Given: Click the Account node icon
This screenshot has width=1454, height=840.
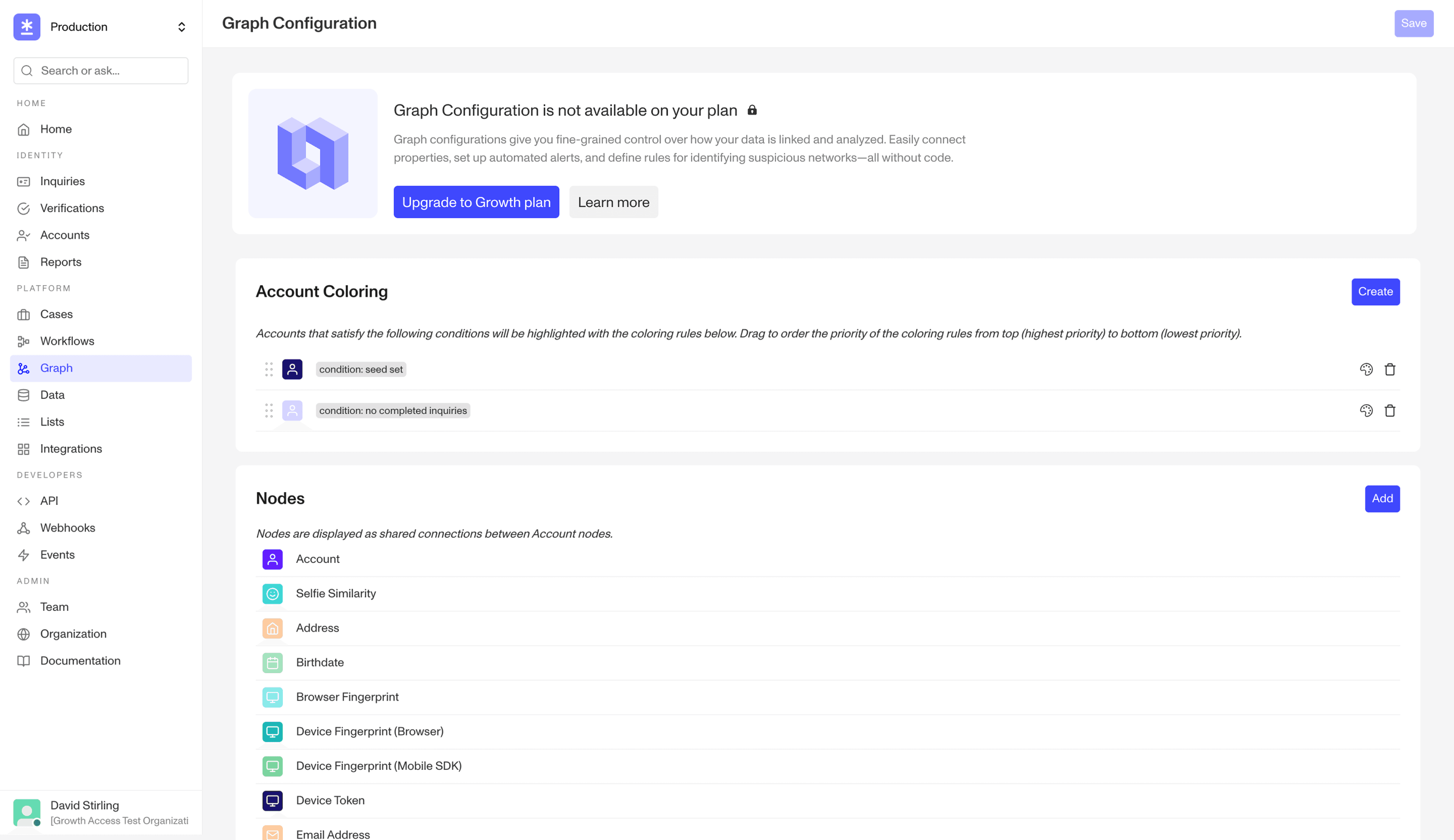Looking at the screenshot, I should click(272, 559).
